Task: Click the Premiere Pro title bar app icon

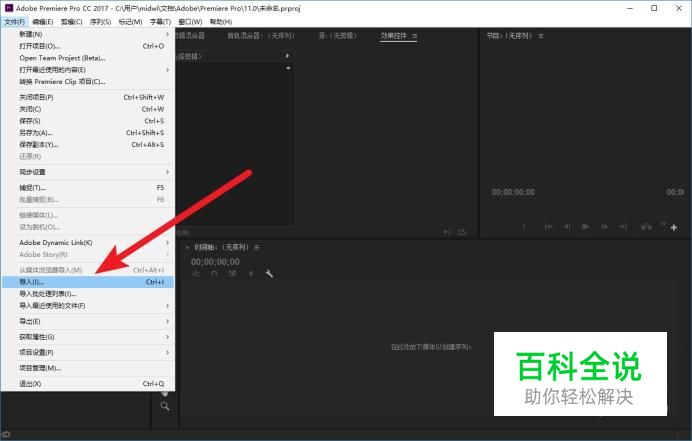Action: click(9, 8)
